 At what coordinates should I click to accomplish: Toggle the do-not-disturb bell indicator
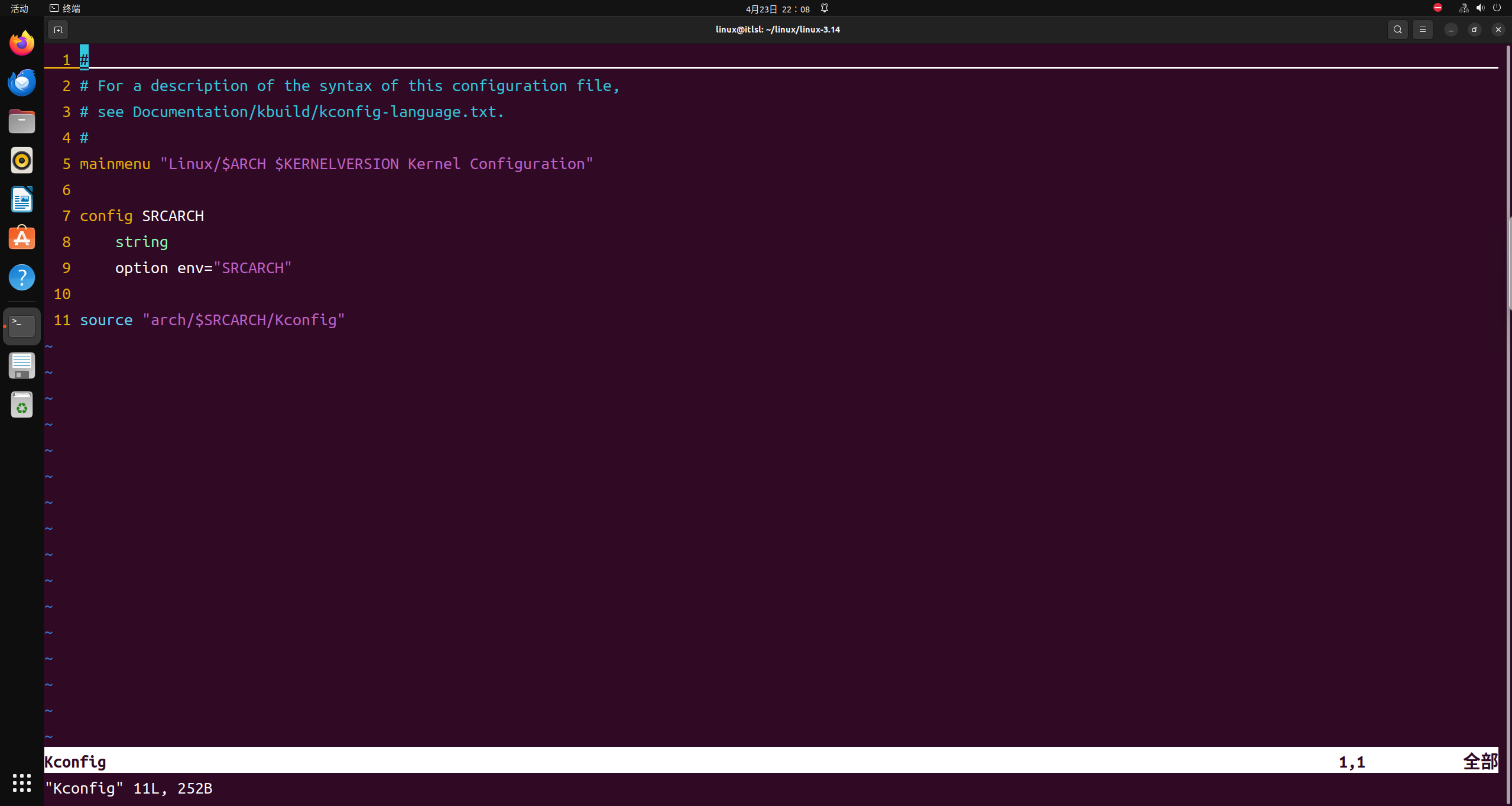[825, 8]
